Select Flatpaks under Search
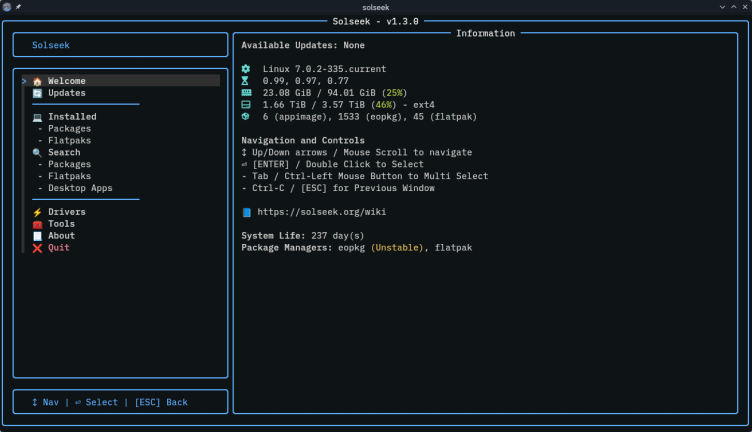Viewport: 752px width, 432px height. (70, 176)
